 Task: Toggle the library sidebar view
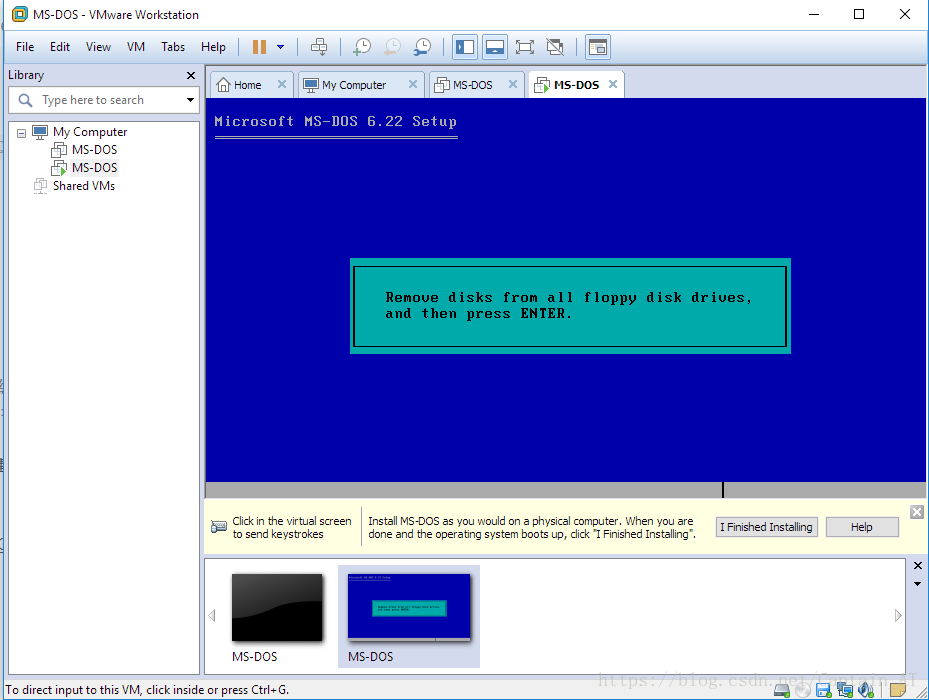click(465, 47)
